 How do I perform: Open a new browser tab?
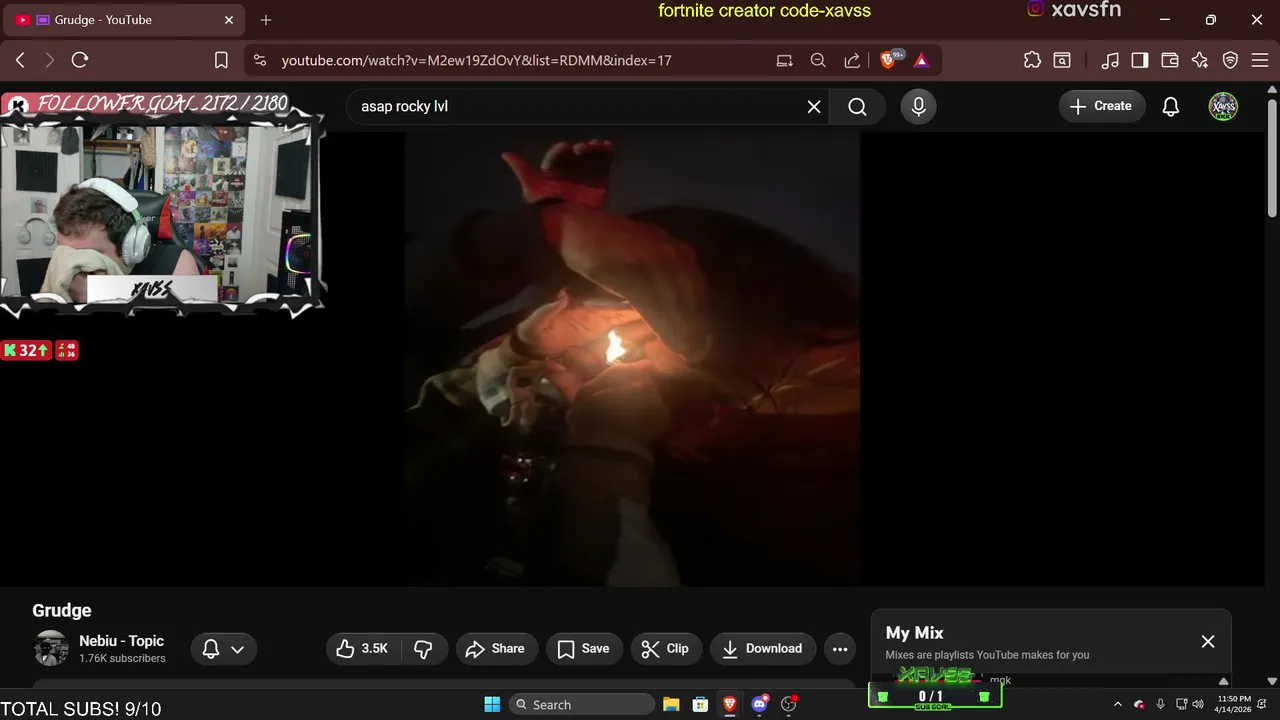pyautogui.click(x=266, y=20)
